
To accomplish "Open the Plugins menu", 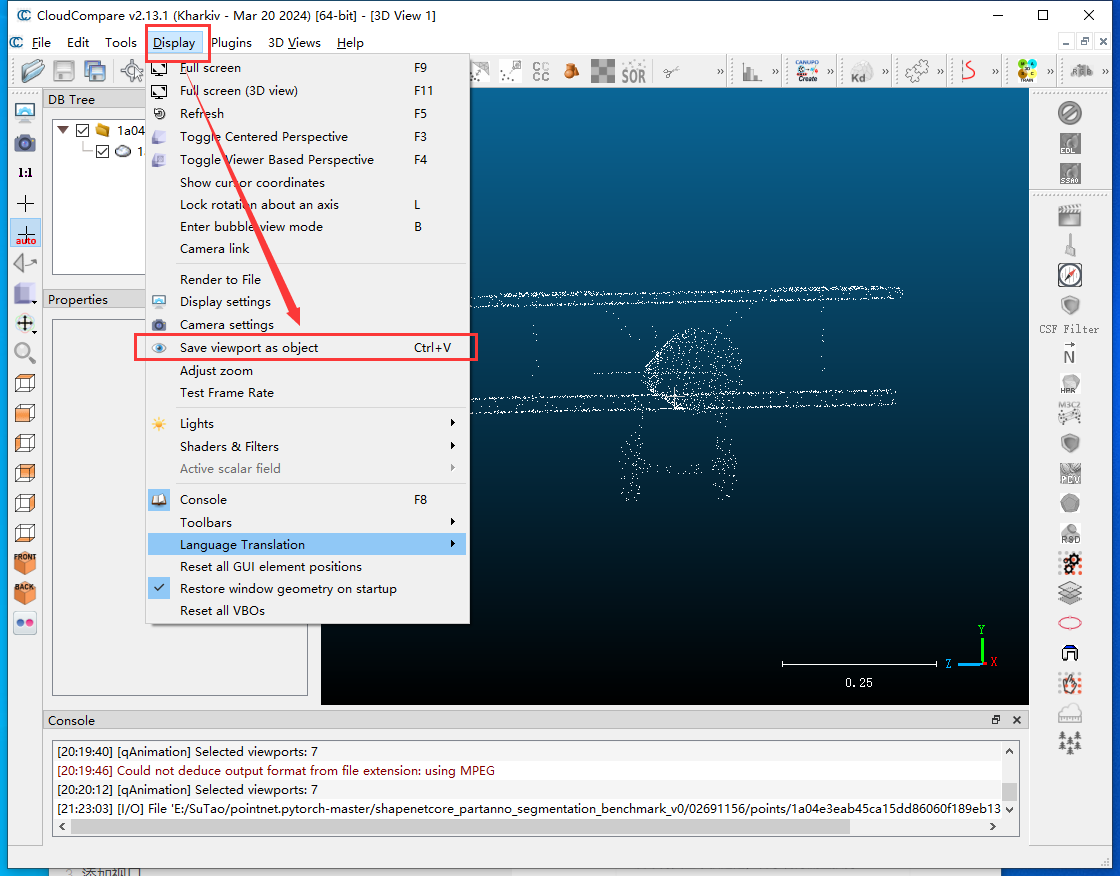I will tap(231, 43).
